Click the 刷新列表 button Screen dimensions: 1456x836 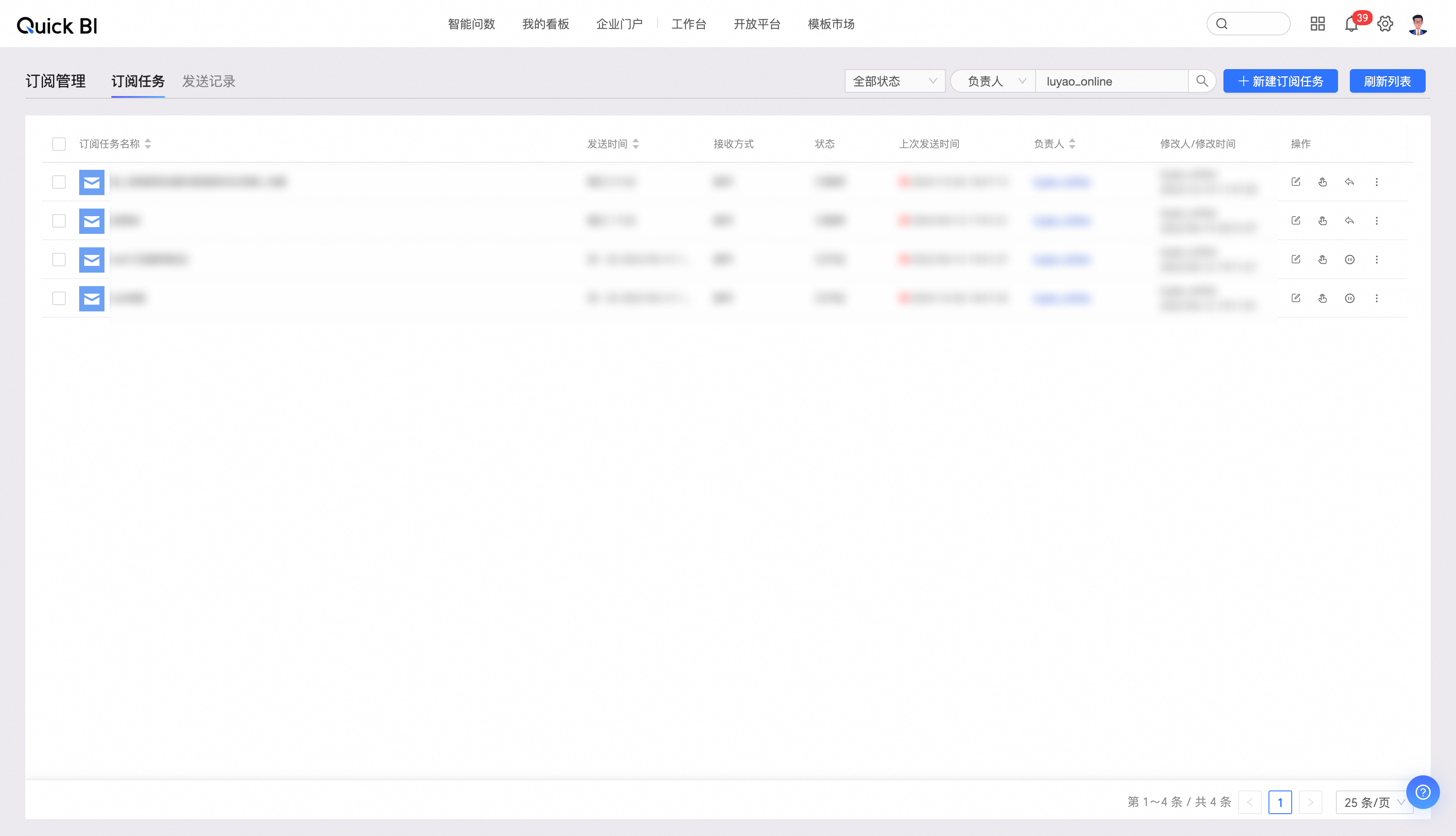pyautogui.click(x=1386, y=81)
